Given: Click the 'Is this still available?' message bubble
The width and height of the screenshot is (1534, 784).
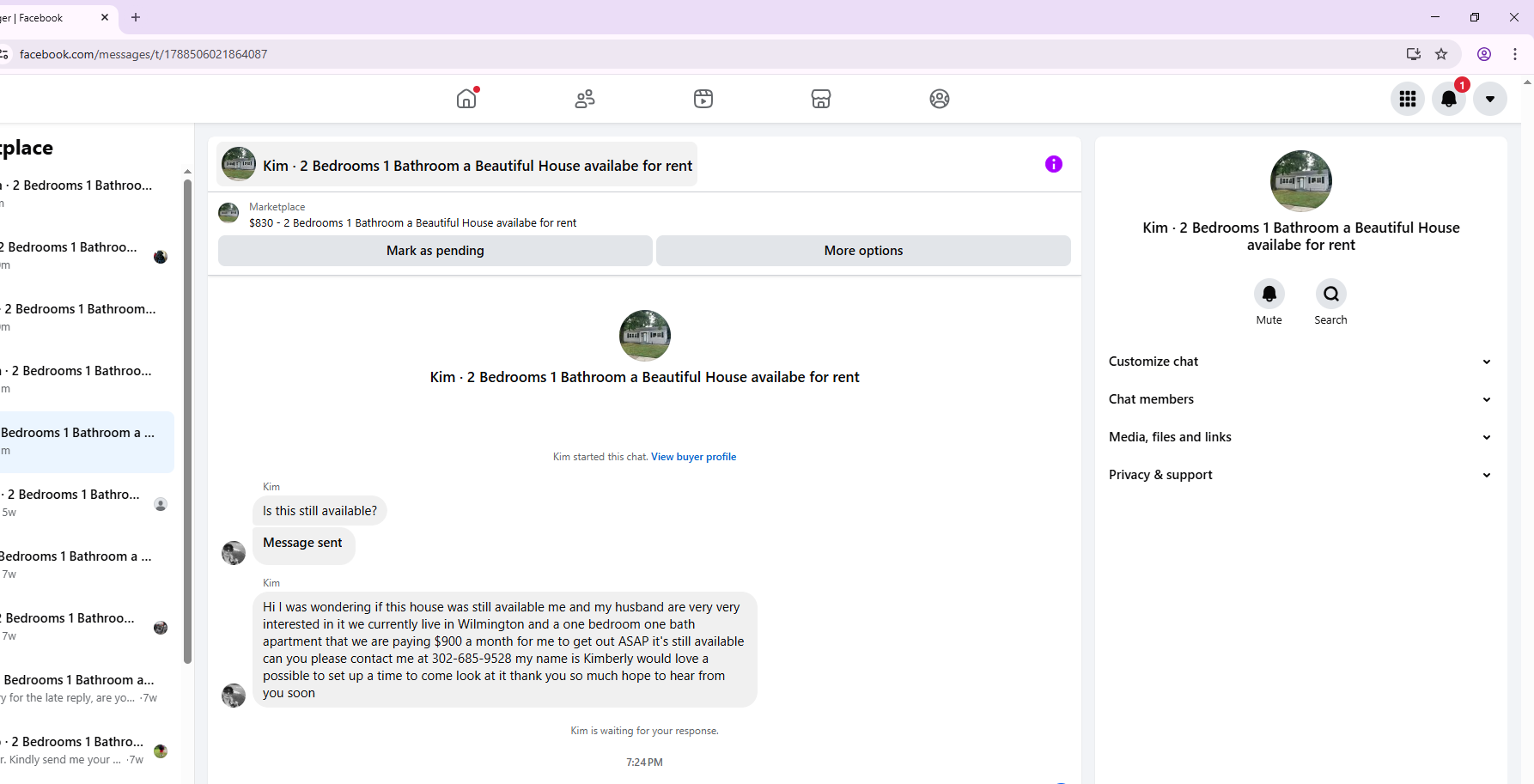Looking at the screenshot, I should coord(320,511).
